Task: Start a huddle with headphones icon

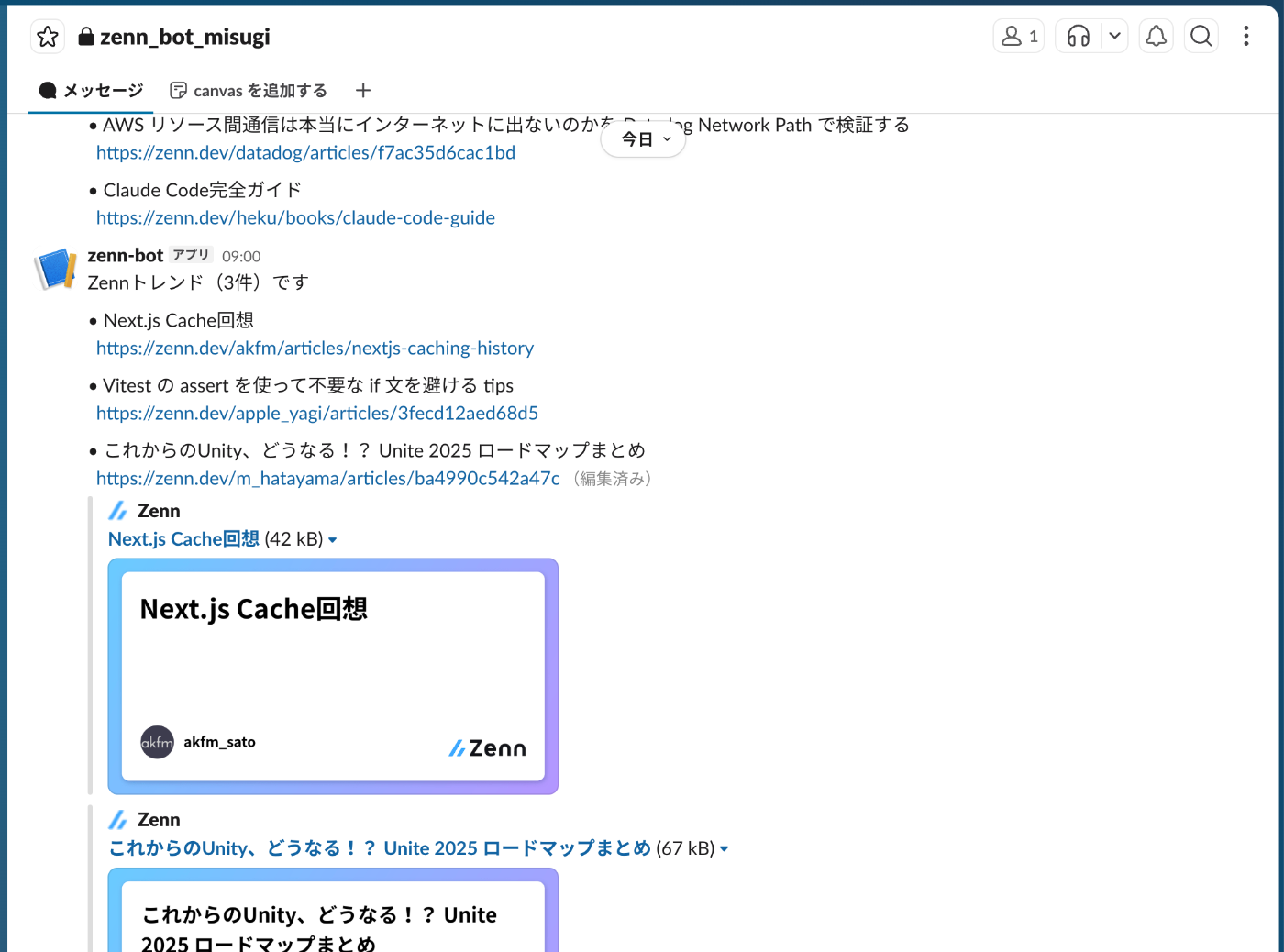Action: click(1079, 37)
